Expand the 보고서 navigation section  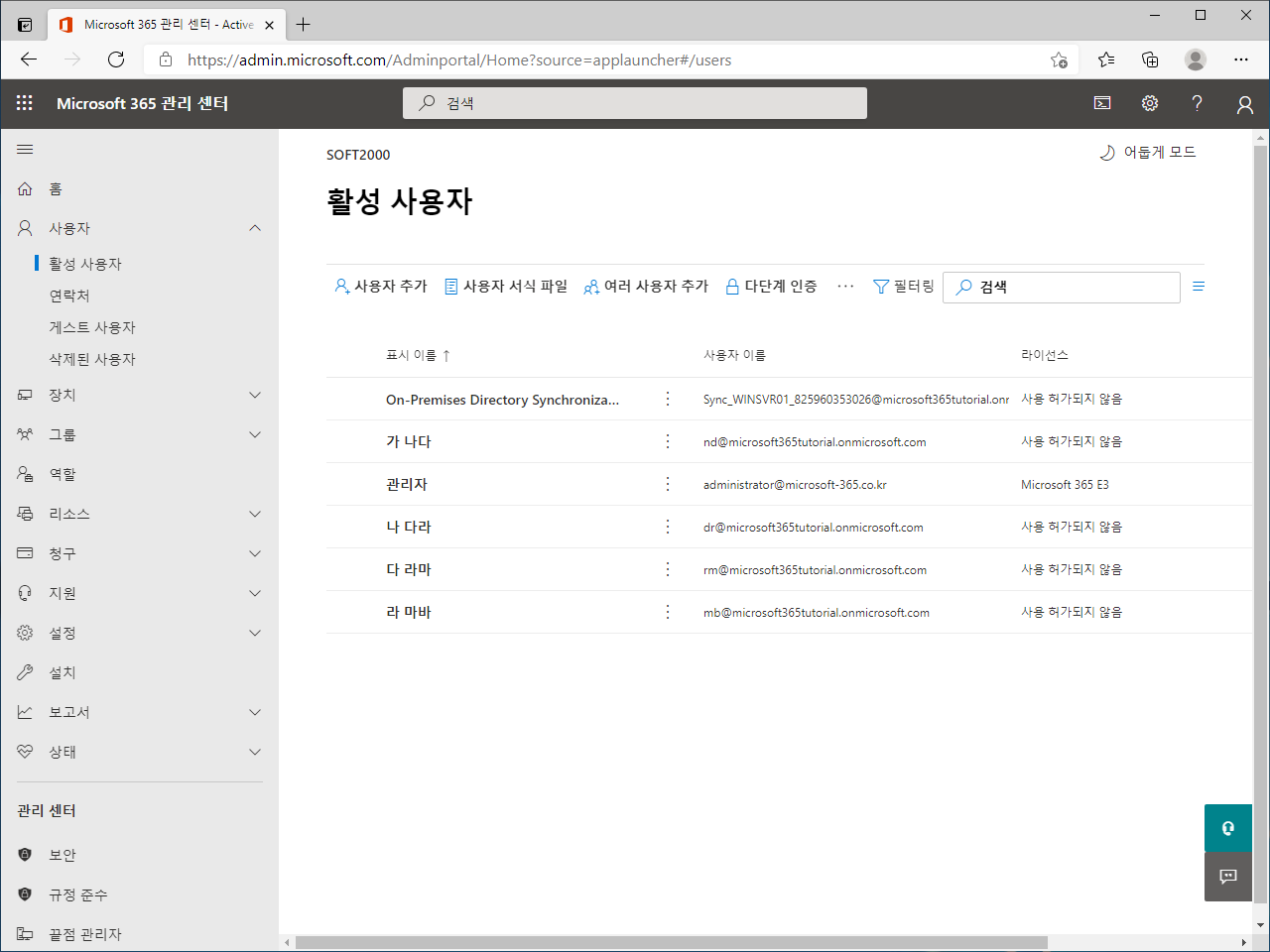tap(255, 712)
